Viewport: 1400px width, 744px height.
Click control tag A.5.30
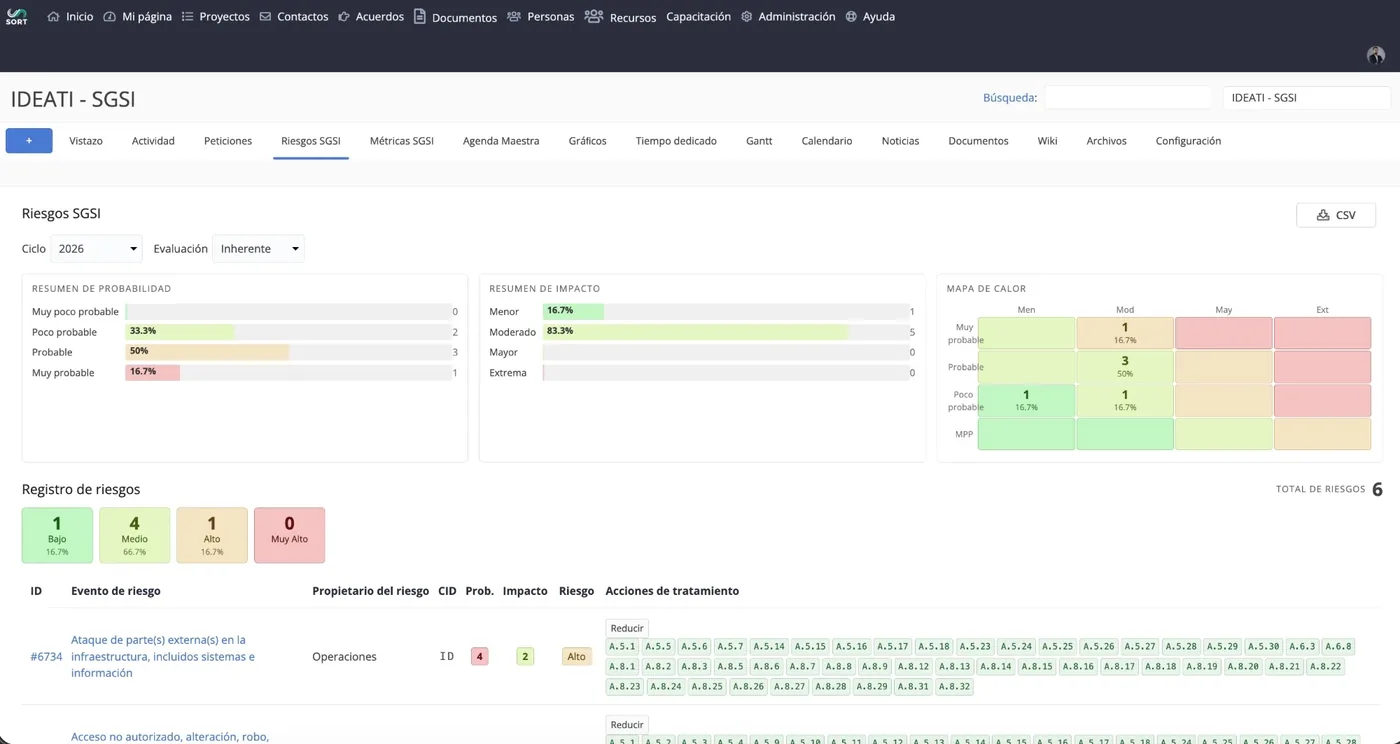pos(1264,647)
